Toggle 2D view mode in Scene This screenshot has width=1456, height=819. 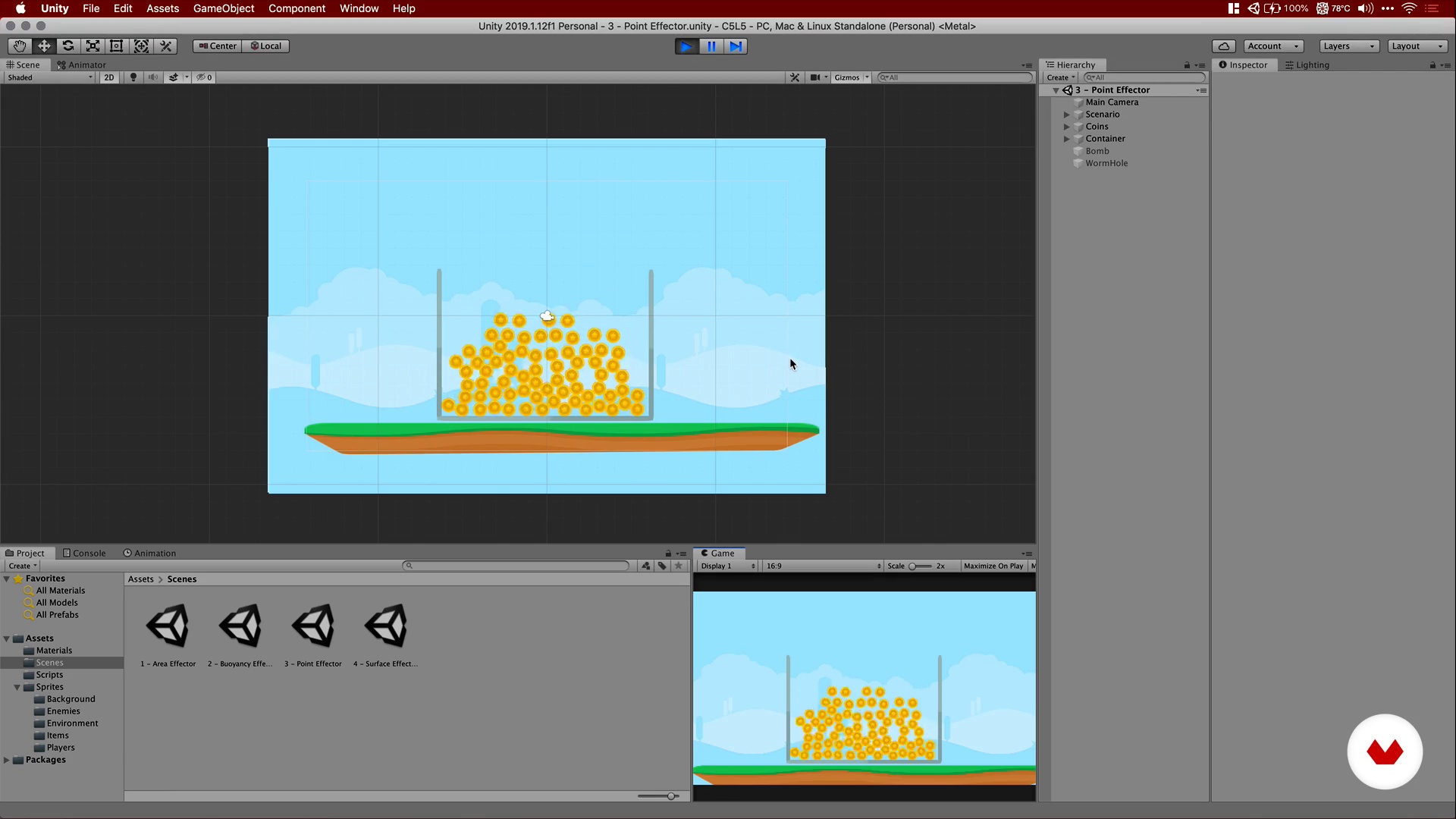[x=109, y=77]
